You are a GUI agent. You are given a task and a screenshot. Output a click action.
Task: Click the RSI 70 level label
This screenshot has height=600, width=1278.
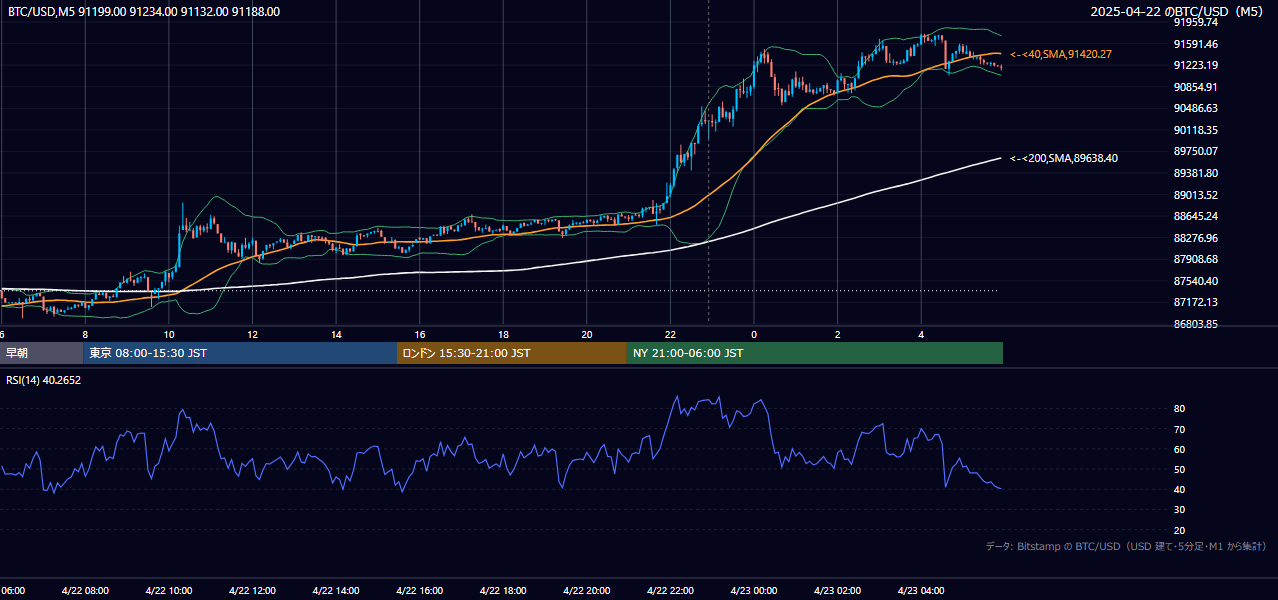click(x=1179, y=429)
